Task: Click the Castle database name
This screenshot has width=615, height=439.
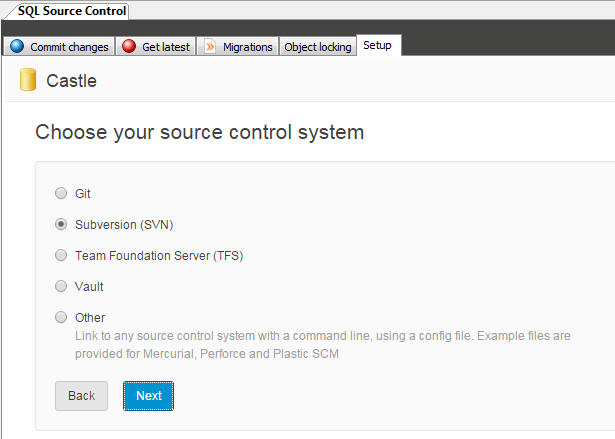Action: 72,81
